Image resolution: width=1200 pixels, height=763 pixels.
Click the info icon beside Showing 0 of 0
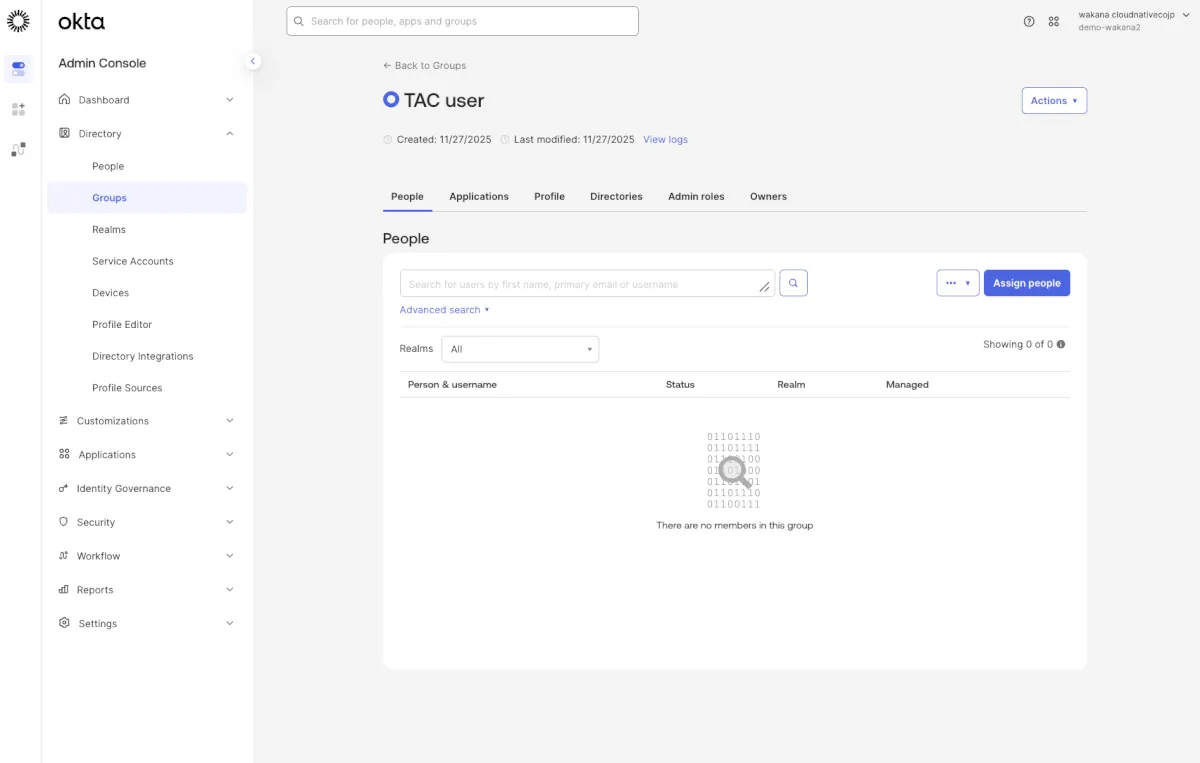coord(1061,344)
